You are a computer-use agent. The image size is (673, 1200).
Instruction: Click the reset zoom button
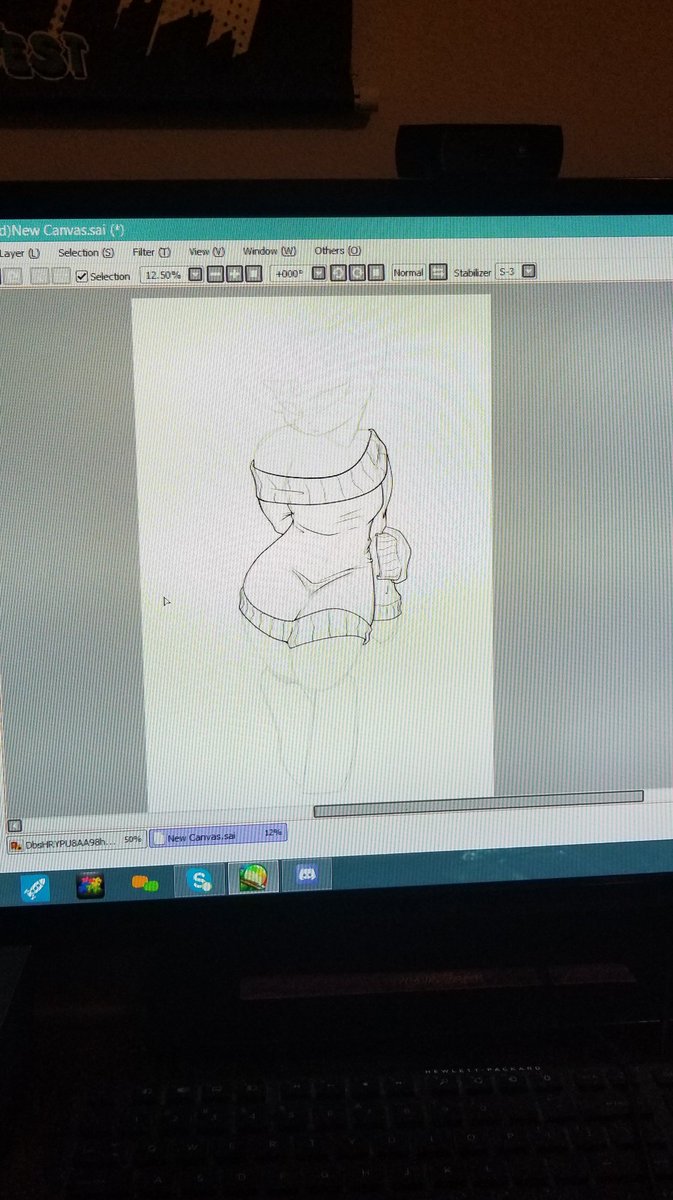254,274
